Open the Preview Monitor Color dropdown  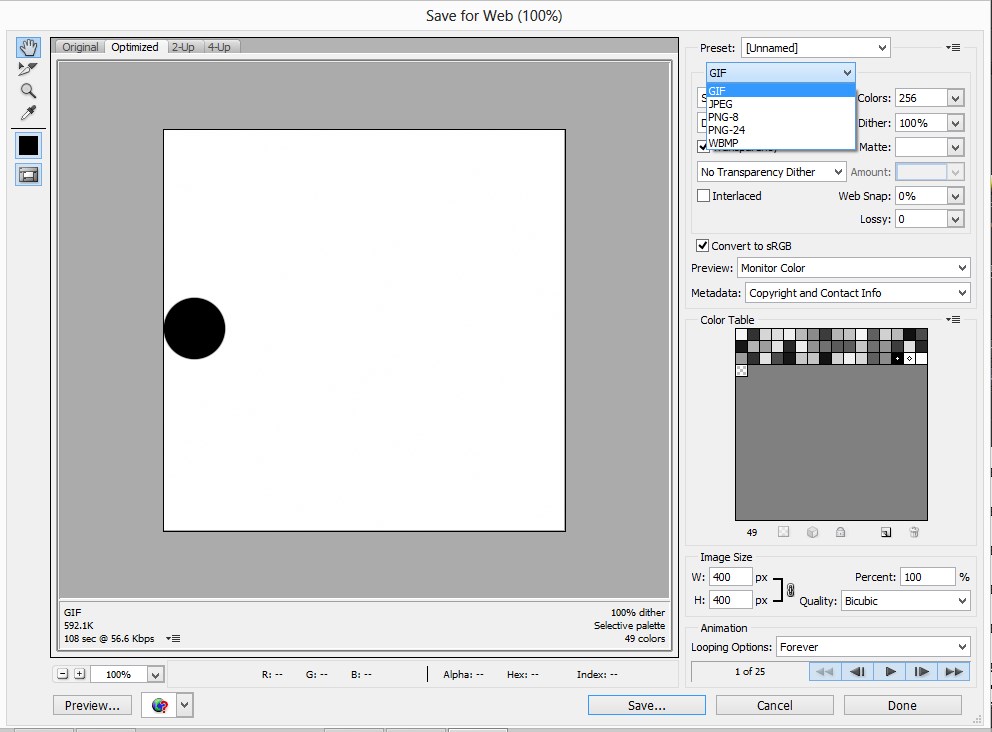click(853, 268)
